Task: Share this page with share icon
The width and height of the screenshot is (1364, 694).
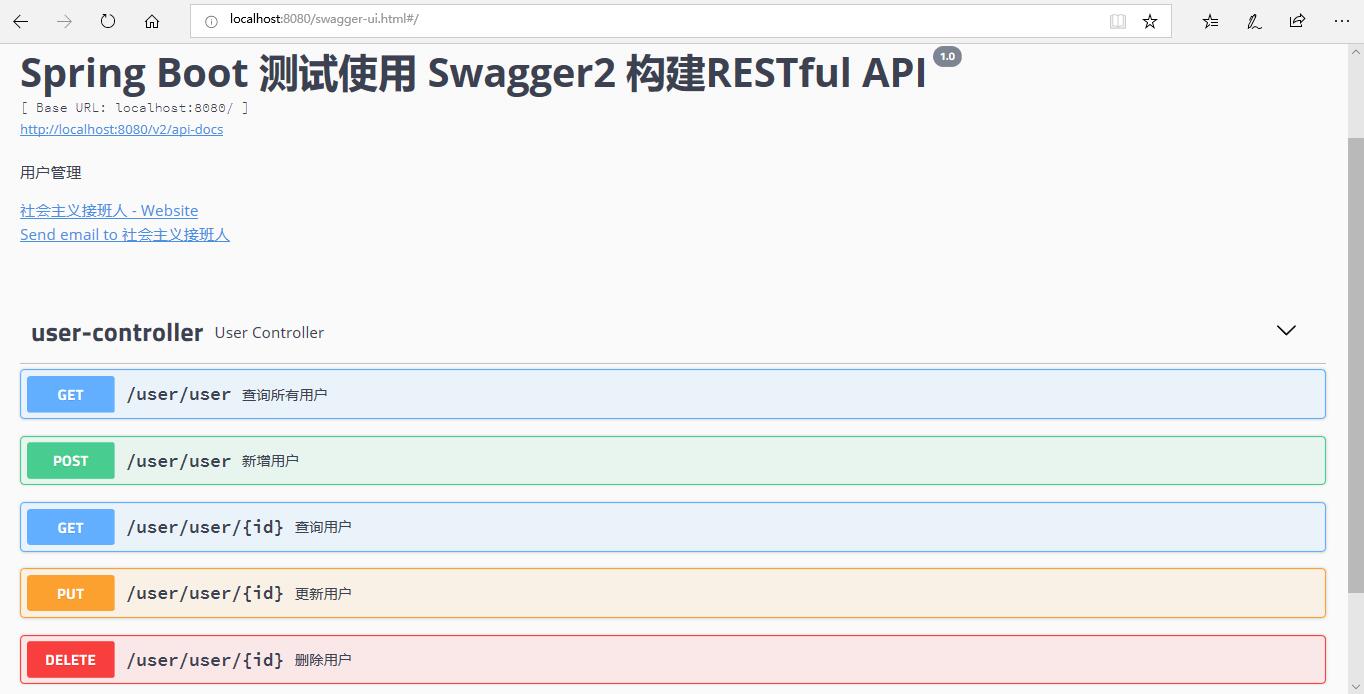Action: pyautogui.click(x=1297, y=21)
